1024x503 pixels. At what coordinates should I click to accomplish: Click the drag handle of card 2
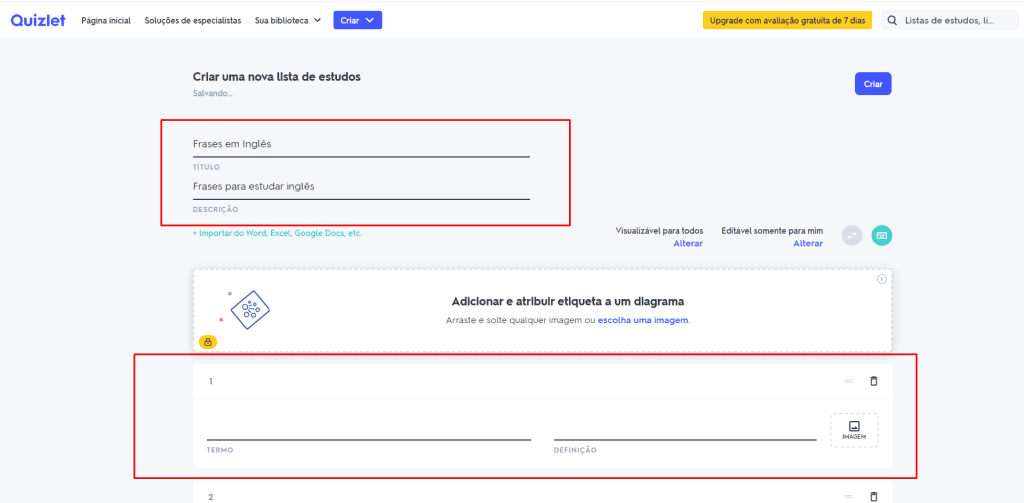[x=848, y=496]
